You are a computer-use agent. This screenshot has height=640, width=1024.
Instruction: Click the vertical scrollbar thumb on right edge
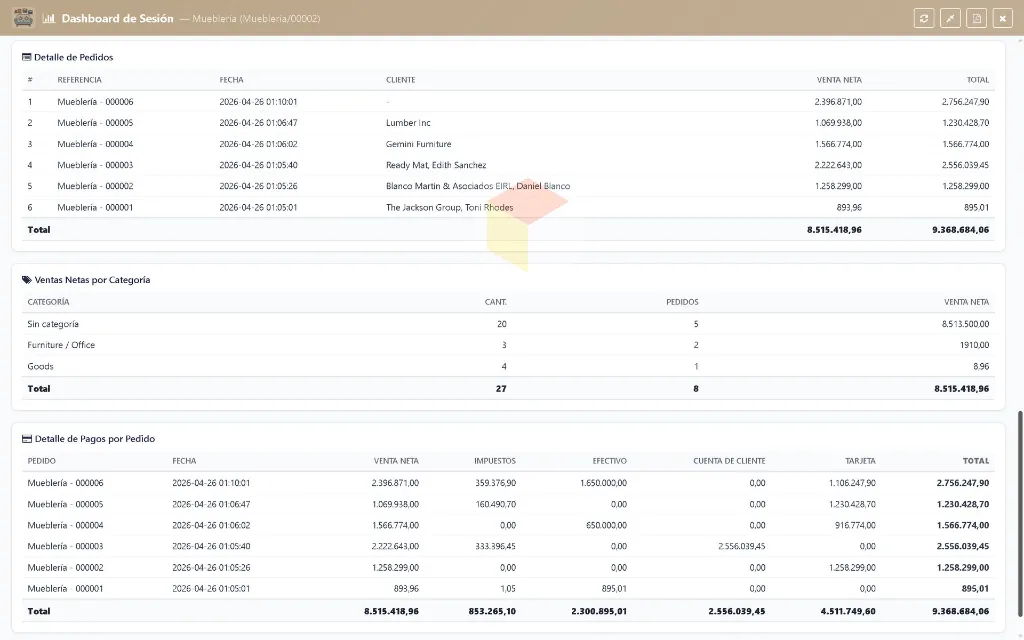point(1020,513)
